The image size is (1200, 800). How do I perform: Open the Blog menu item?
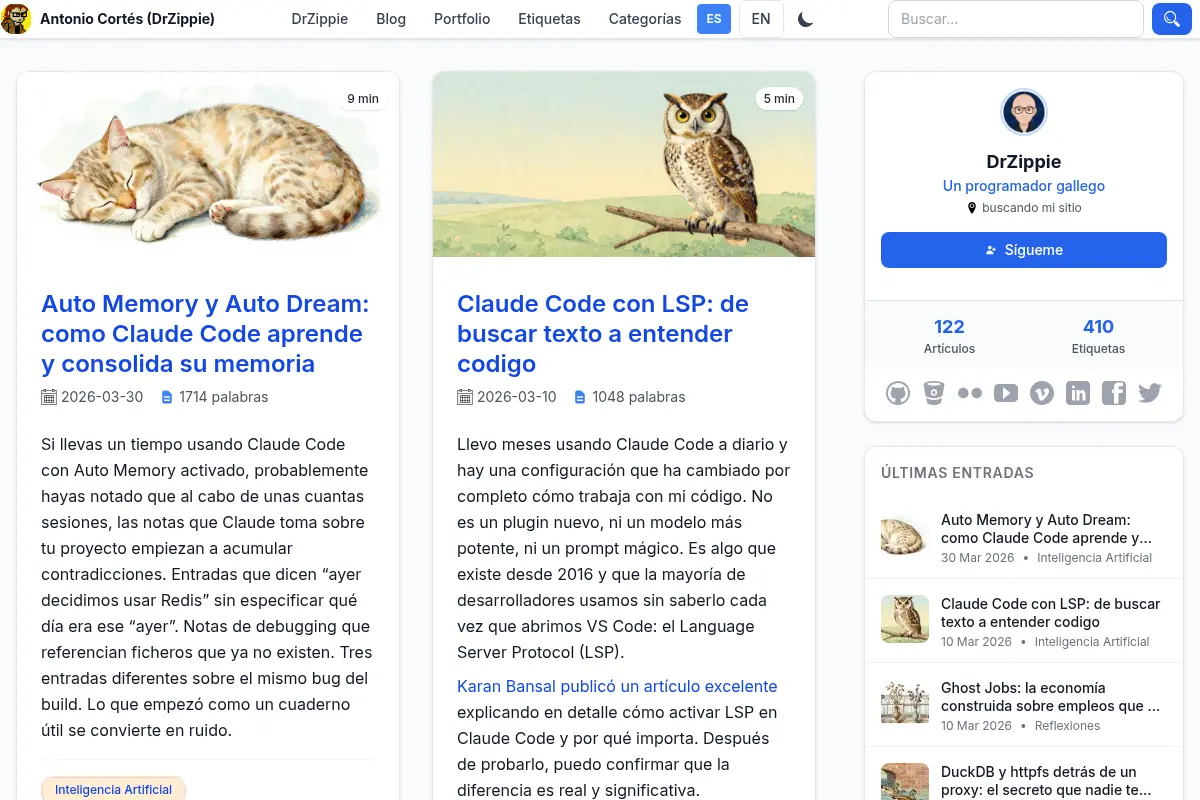pyautogui.click(x=391, y=19)
